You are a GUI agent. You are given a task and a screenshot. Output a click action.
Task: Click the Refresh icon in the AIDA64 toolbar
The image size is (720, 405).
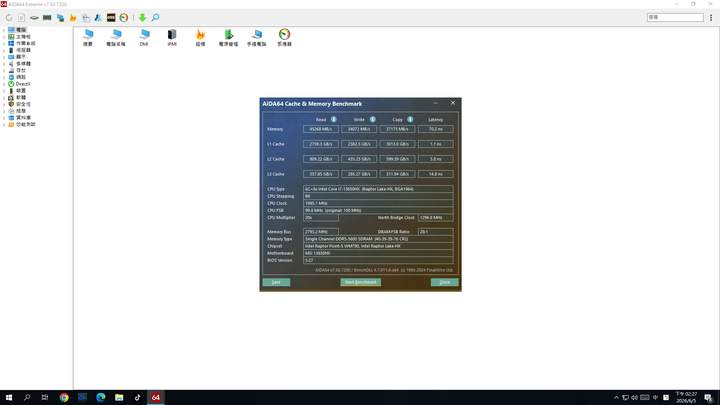[9, 17]
